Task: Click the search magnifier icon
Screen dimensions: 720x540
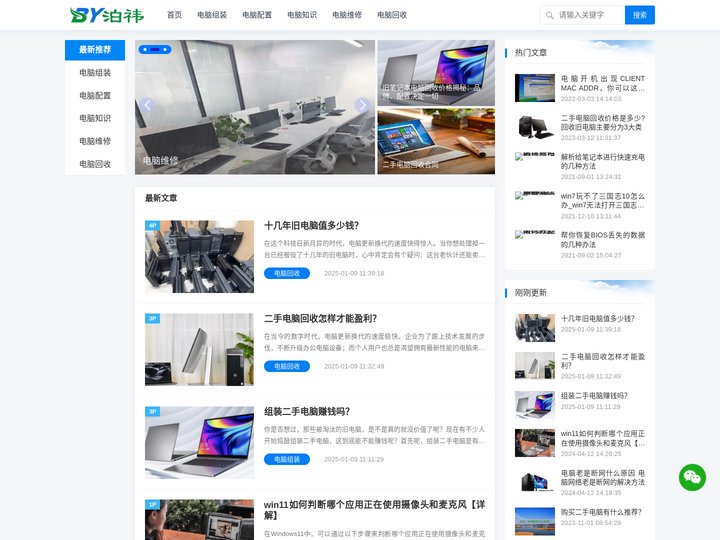Action: (x=549, y=16)
